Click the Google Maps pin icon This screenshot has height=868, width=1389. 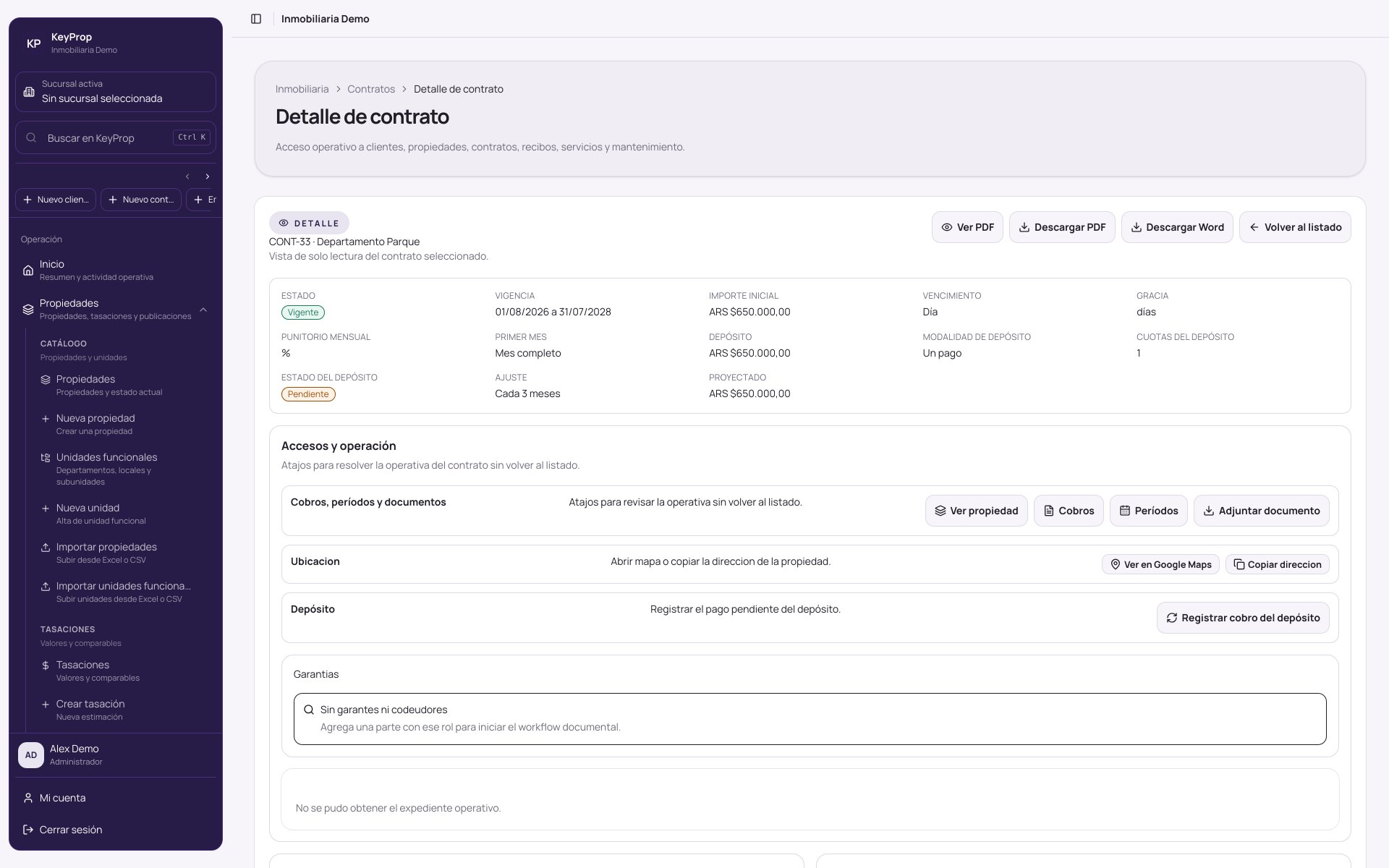1116,565
